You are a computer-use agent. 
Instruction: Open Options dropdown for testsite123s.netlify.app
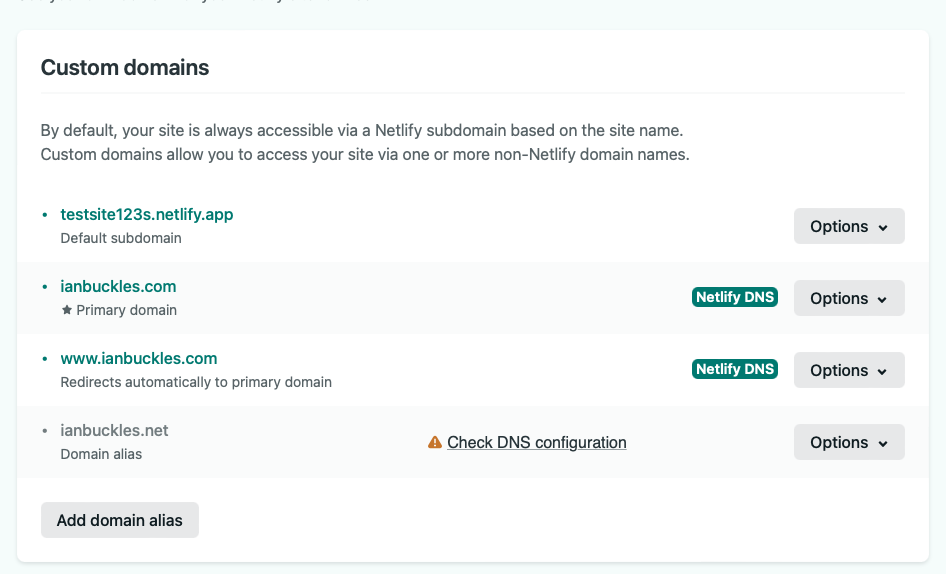pyautogui.click(x=849, y=226)
